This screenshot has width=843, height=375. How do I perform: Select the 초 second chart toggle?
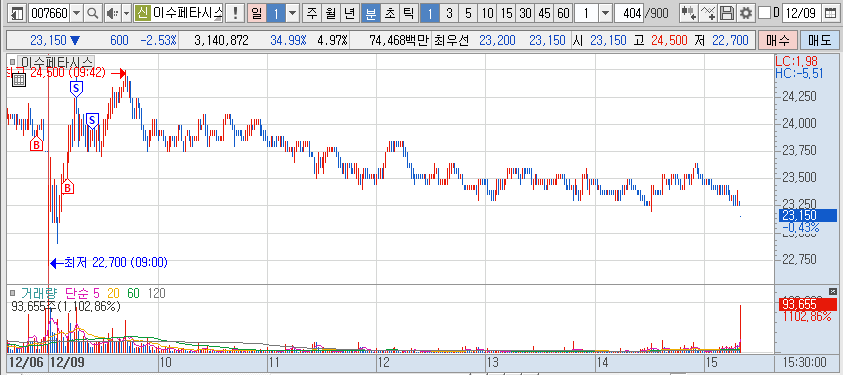pos(389,13)
